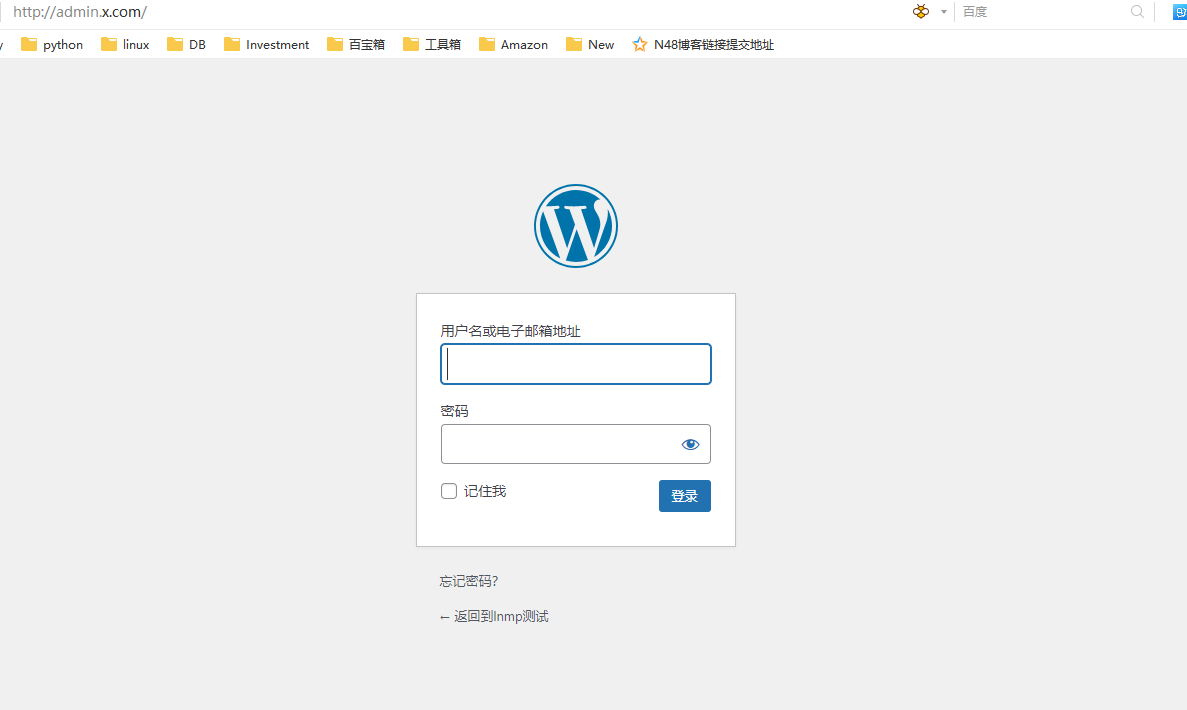Click the 百度 search box

1043,12
